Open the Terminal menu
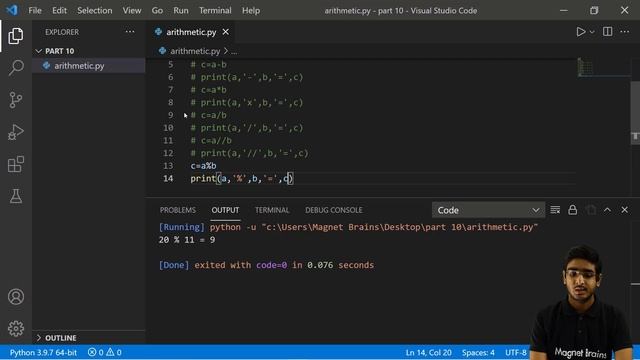Screen dimensions: 640x360 coord(215,10)
